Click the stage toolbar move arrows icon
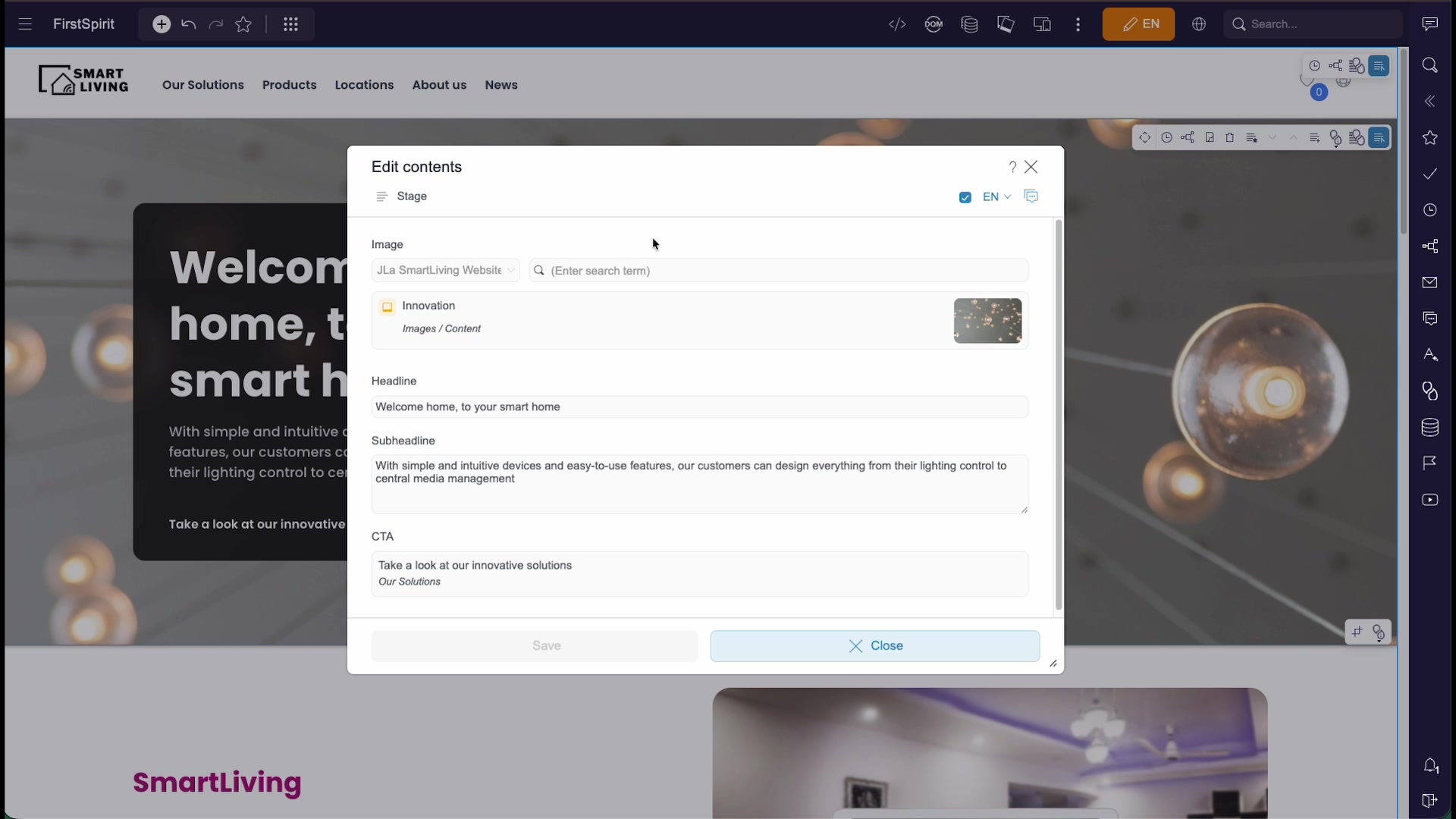This screenshot has width=1456, height=819. [x=1145, y=137]
